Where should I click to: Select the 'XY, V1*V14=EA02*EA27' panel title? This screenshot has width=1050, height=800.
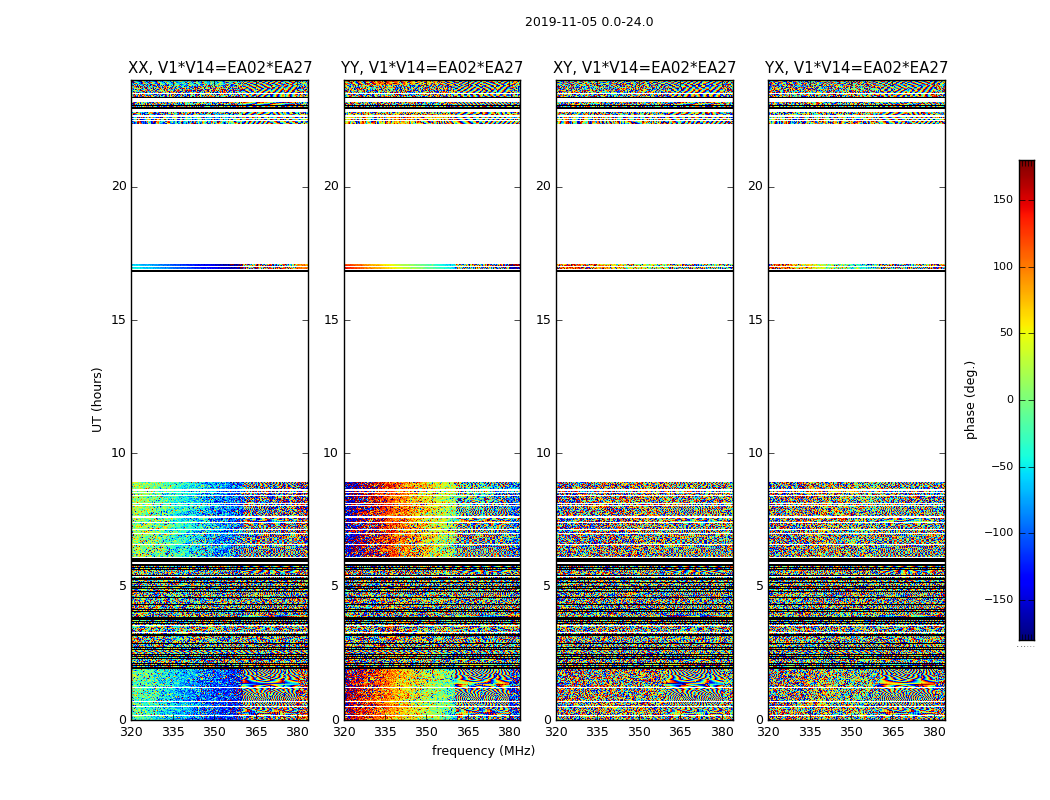[x=644, y=68]
